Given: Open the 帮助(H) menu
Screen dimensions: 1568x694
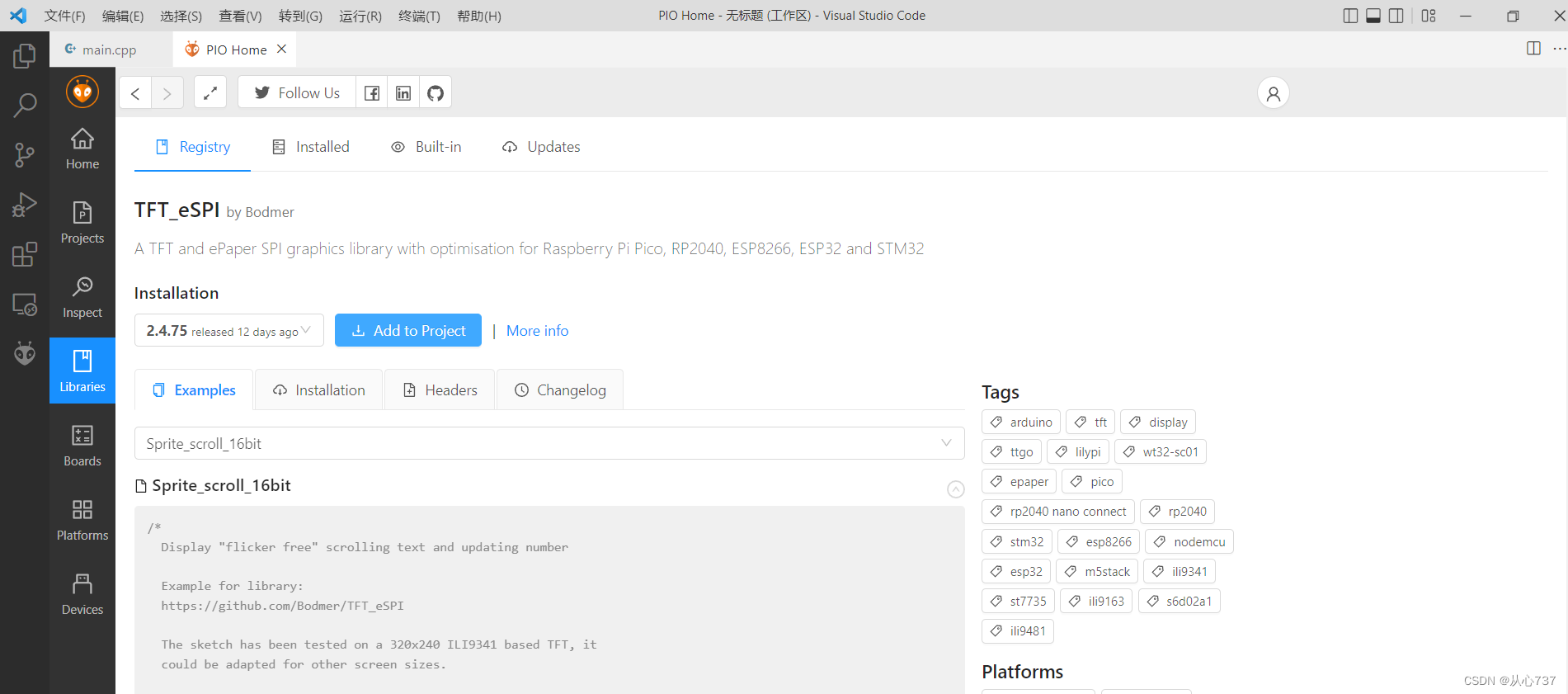Looking at the screenshot, I should click(x=479, y=16).
